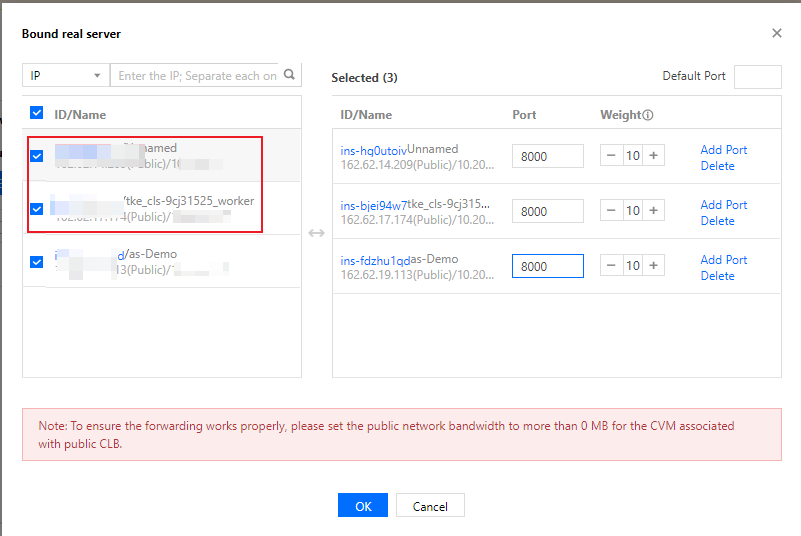Increase weight for ins-hq0utoiv server
Viewport: 801px width, 536px height.
(x=653, y=156)
